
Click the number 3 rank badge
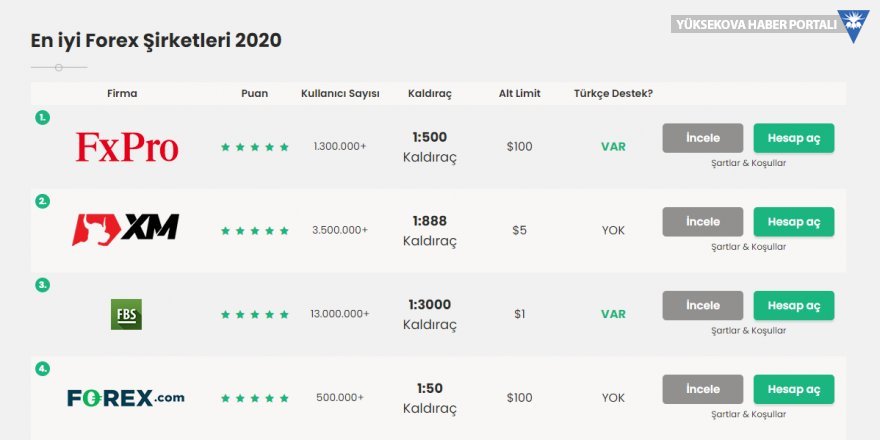tap(42, 284)
